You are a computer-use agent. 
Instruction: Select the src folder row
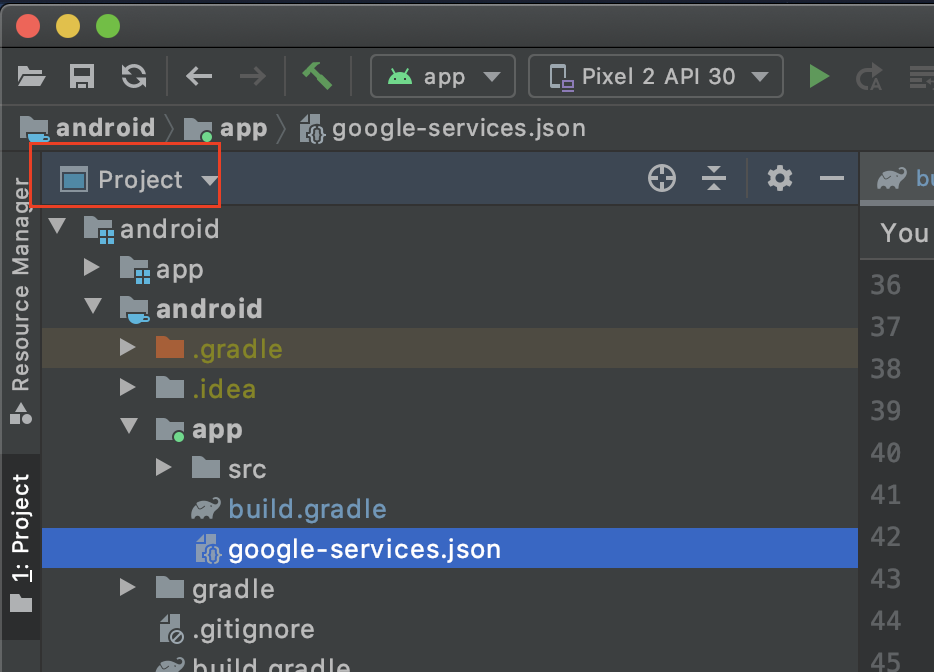coord(450,469)
